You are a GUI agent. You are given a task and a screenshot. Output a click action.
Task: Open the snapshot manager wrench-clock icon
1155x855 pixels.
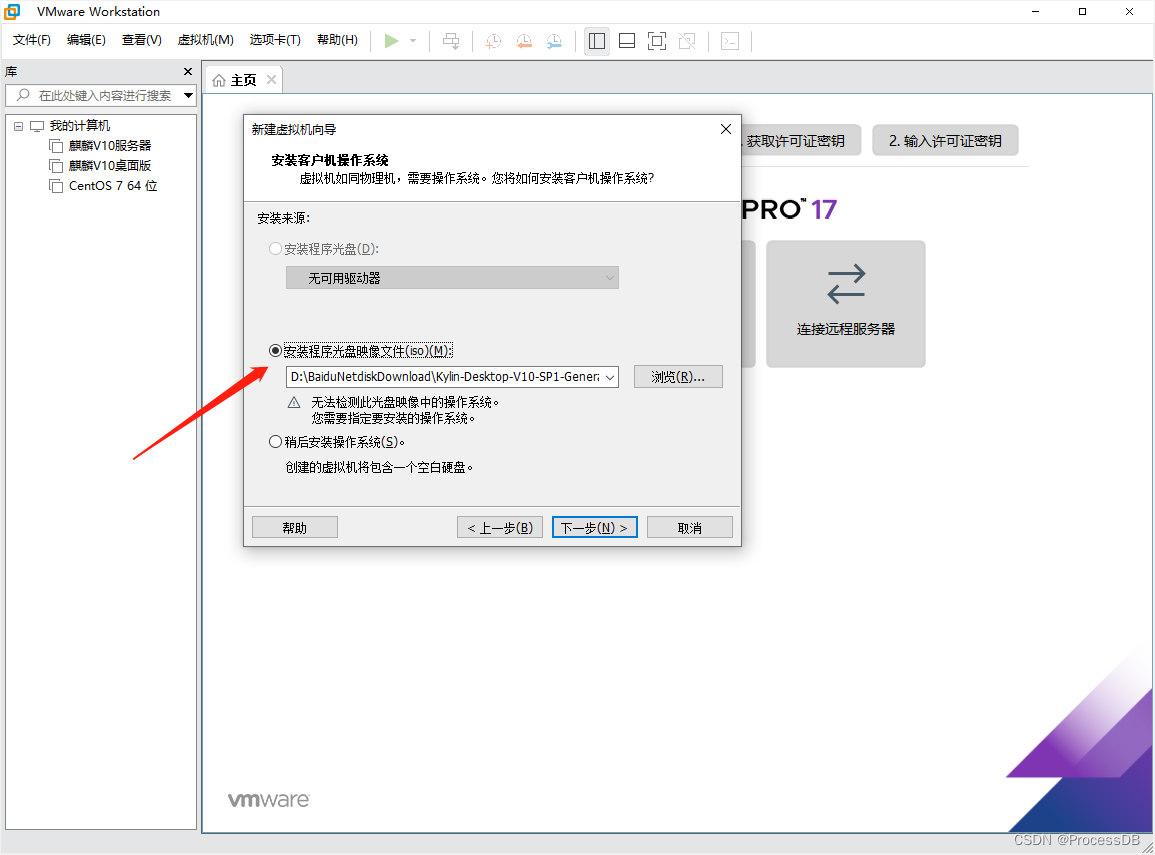coord(554,41)
